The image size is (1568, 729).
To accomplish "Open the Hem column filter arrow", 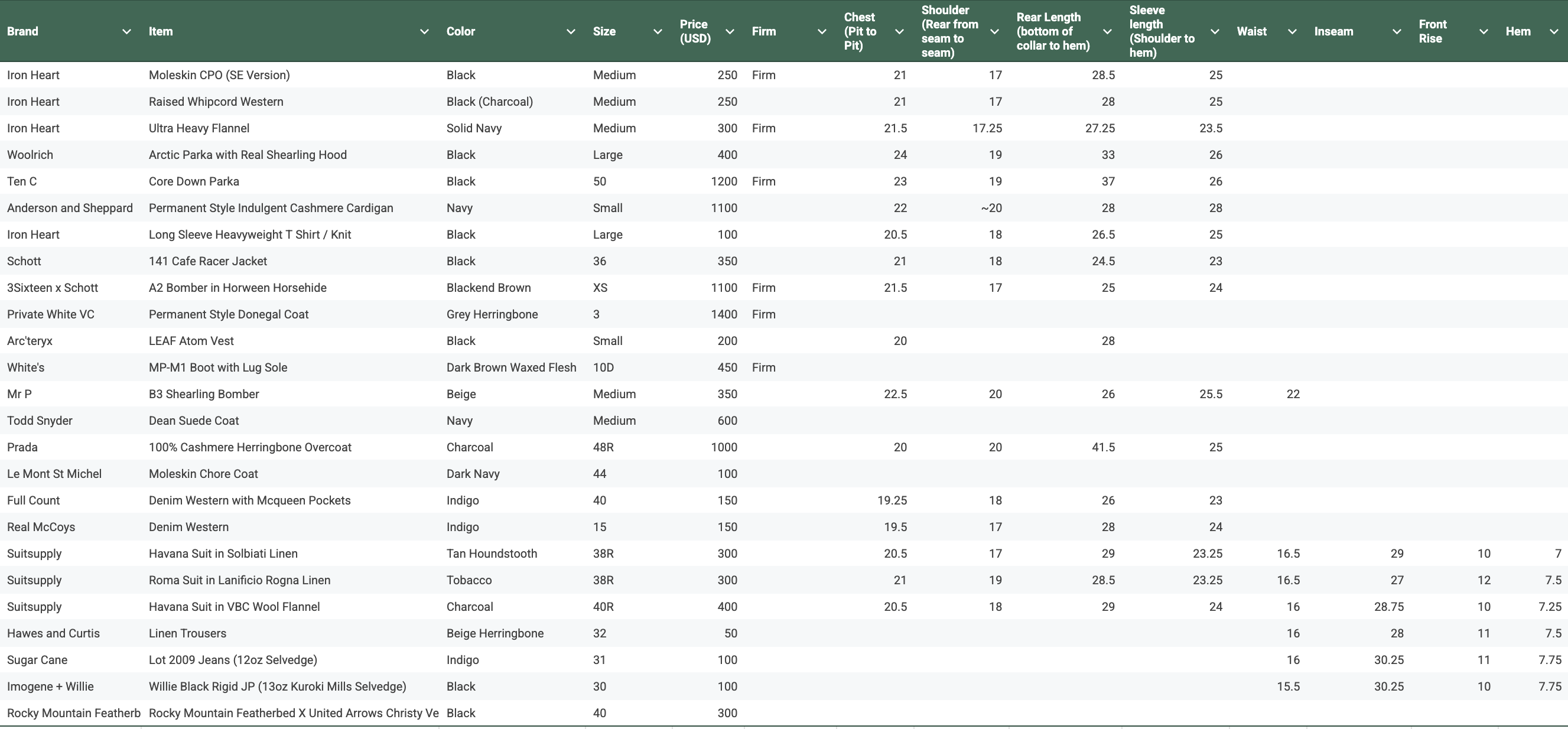I will [1553, 32].
